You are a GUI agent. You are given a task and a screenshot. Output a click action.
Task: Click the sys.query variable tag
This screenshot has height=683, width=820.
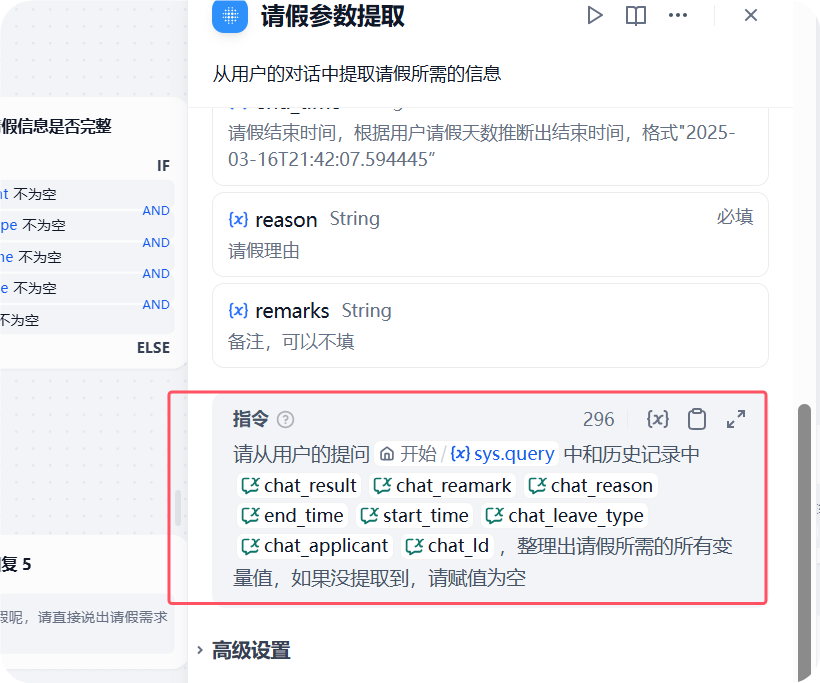[x=503, y=453]
